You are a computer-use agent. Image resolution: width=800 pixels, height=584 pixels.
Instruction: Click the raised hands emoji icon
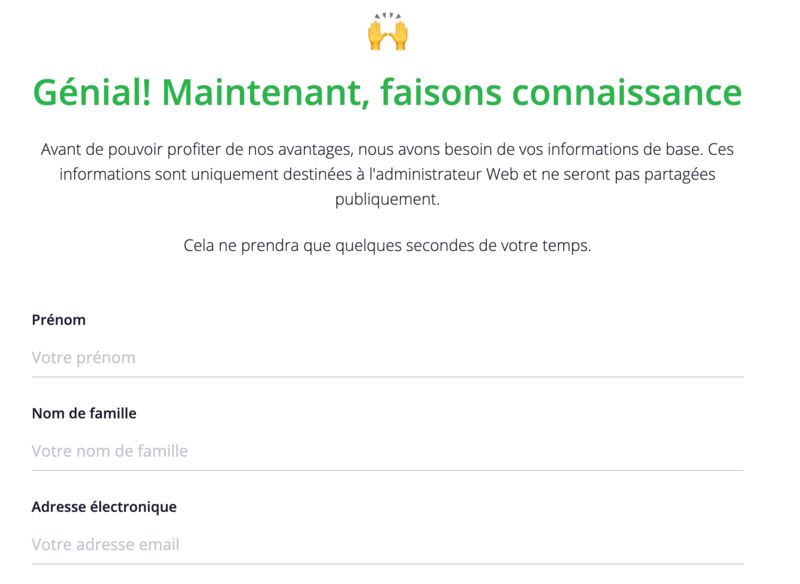click(x=388, y=33)
